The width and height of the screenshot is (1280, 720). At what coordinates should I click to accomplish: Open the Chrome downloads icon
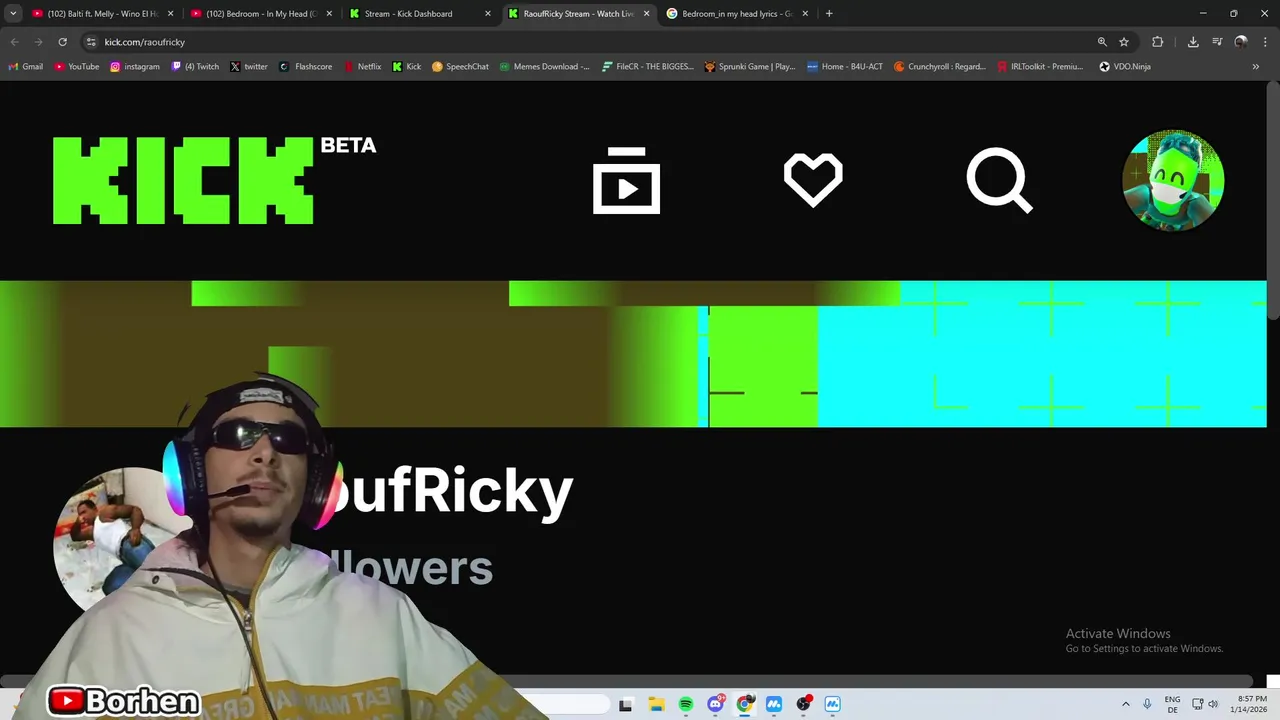1193,42
